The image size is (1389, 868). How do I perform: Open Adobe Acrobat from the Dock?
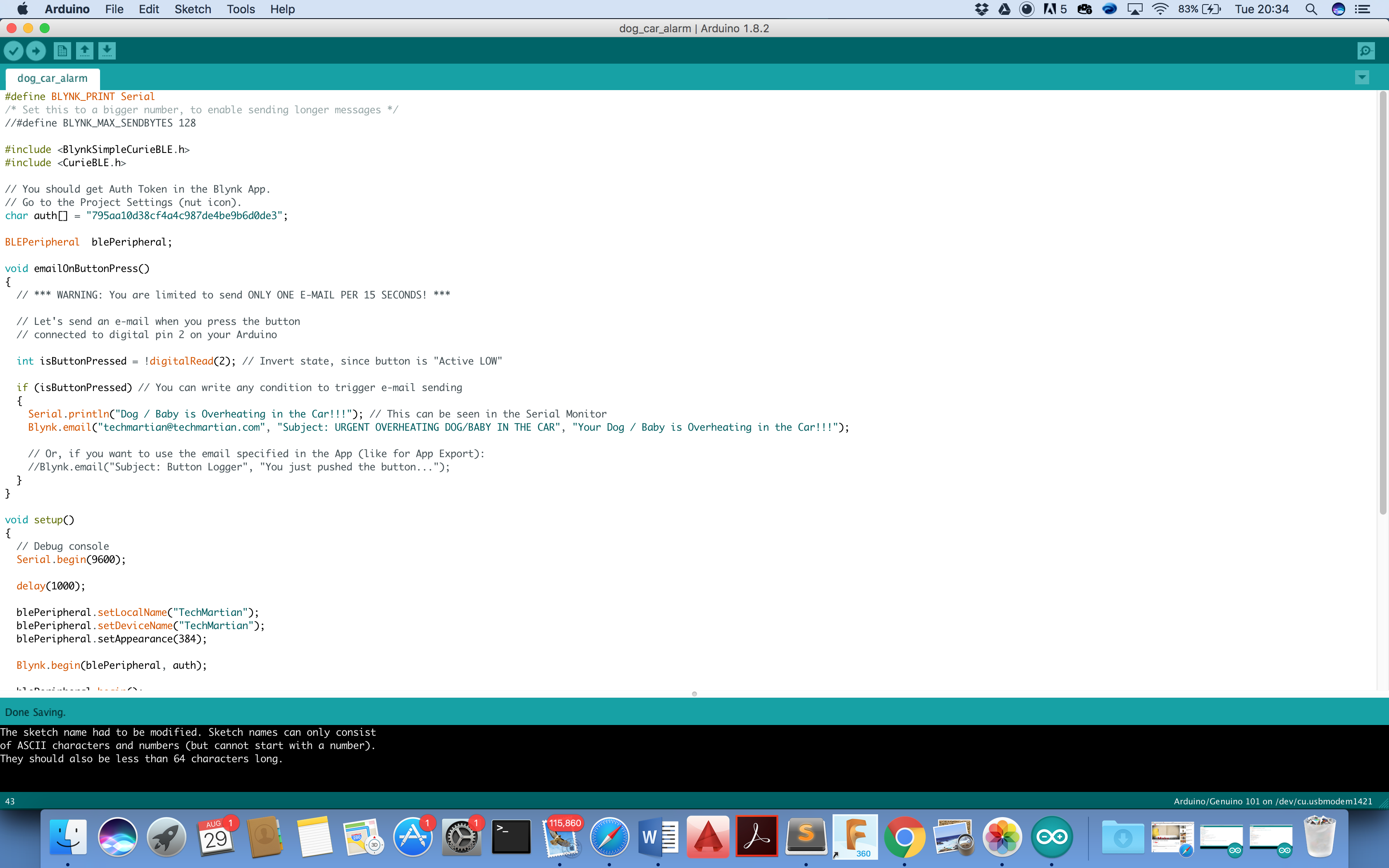point(757,837)
